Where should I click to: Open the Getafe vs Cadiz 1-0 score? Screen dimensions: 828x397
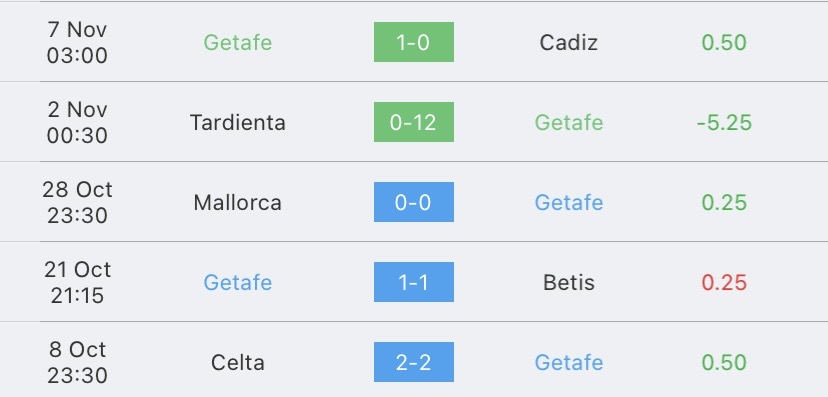(x=413, y=42)
